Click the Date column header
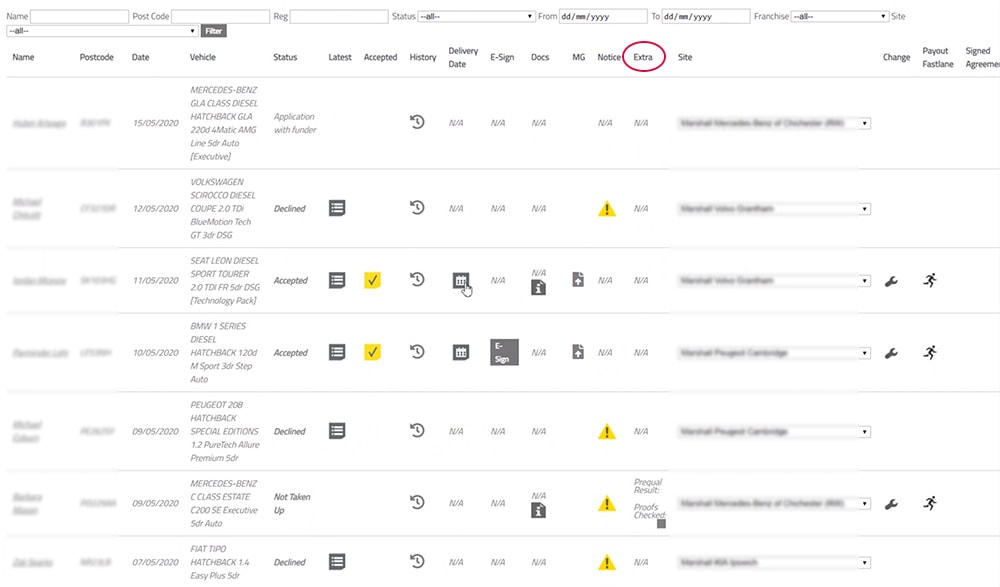The image size is (1000, 587). point(140,57)
